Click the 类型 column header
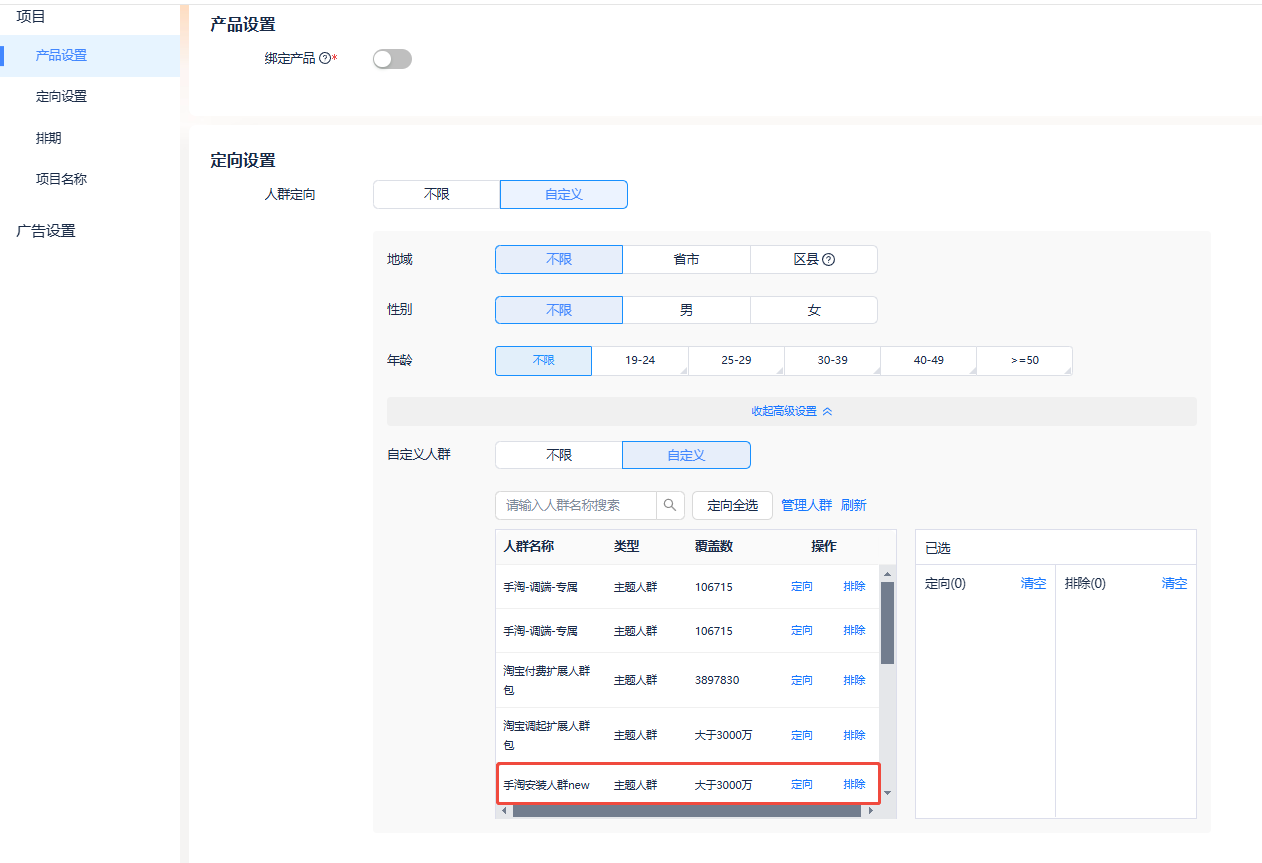This screenshot has height=863, width=1262. click(x=627, y=546)
